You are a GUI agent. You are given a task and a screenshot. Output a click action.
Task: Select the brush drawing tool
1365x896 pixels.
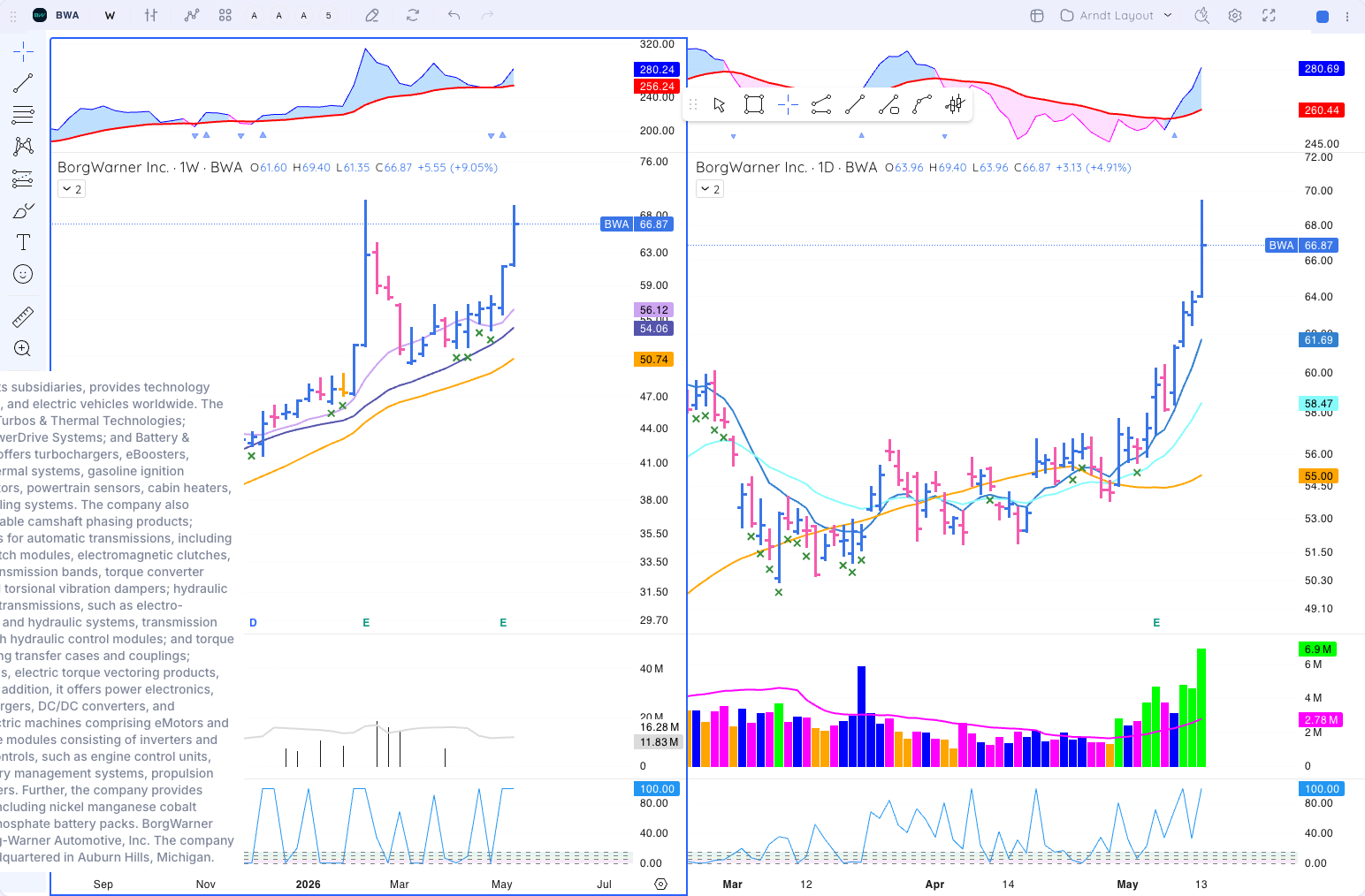[23, 210]
